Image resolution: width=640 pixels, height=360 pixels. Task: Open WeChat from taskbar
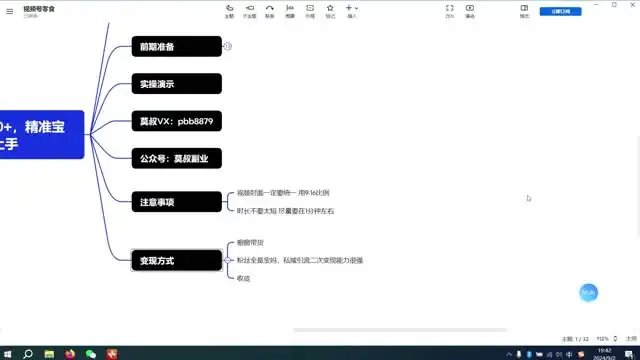tap(91, 353)
